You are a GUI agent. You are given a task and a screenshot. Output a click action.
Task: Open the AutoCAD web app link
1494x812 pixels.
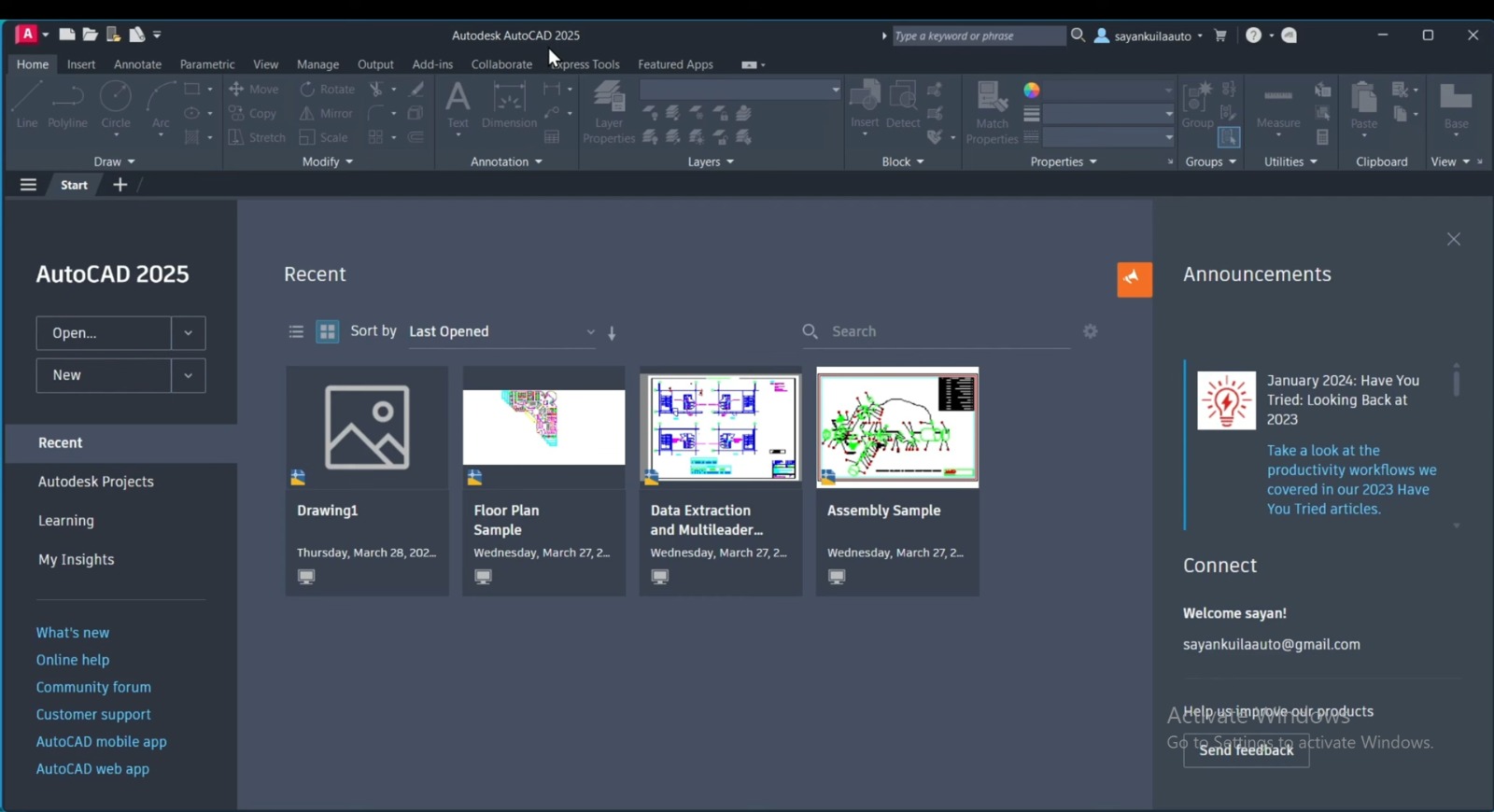(x=92, y=769)
